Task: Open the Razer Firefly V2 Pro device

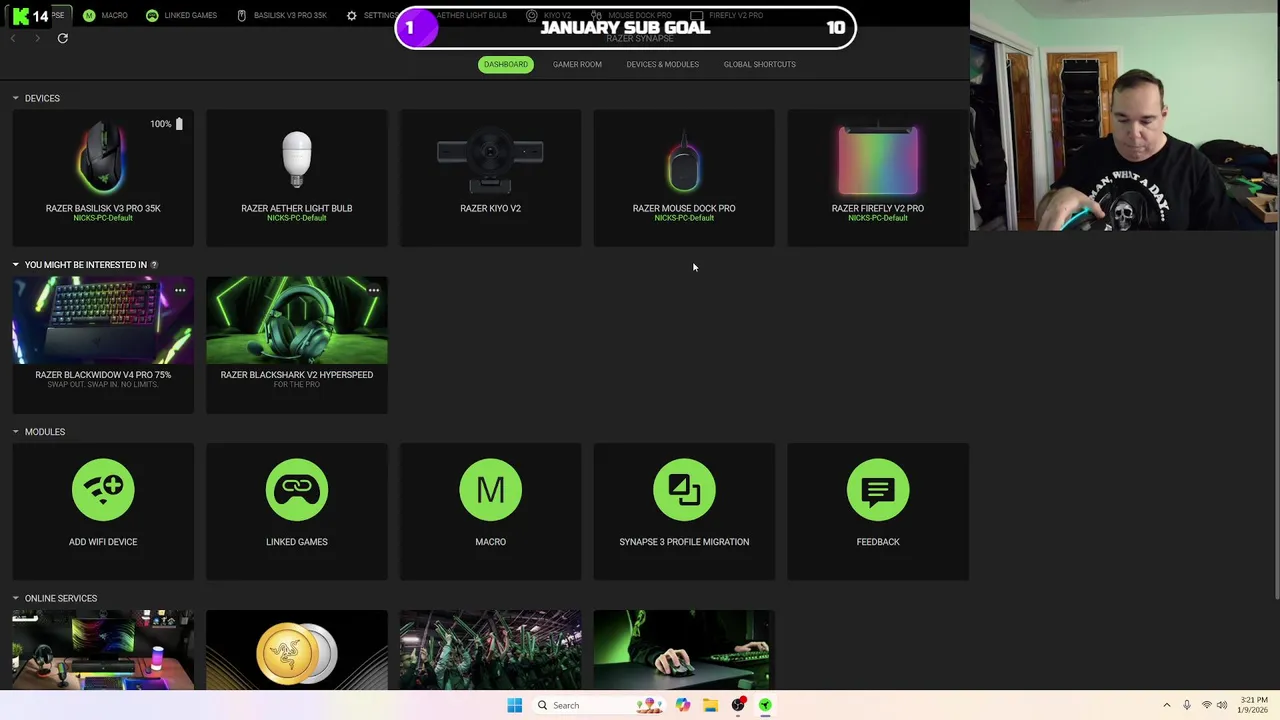Action: (878, 178)
